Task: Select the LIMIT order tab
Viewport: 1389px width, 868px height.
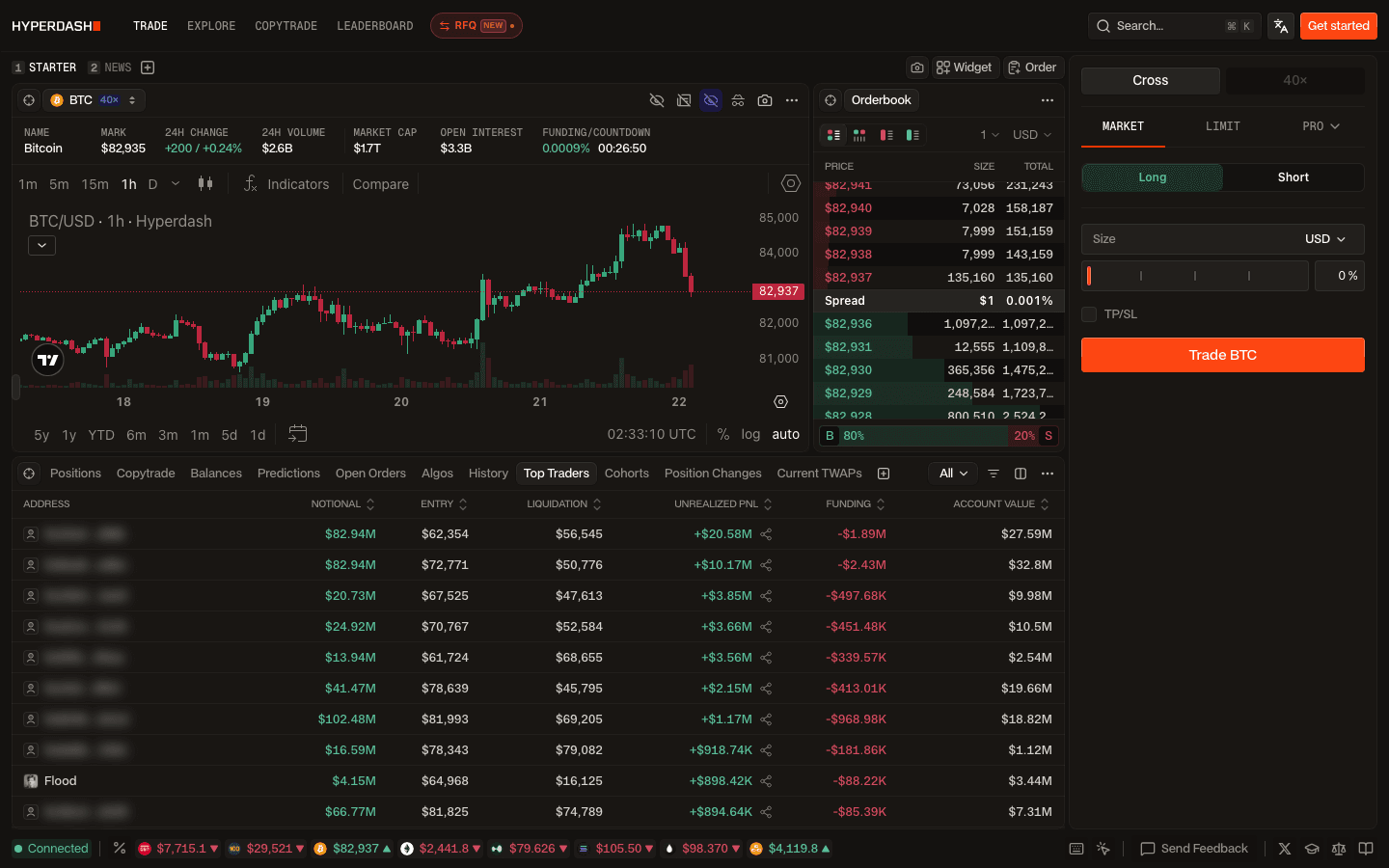Action: 1223,126
